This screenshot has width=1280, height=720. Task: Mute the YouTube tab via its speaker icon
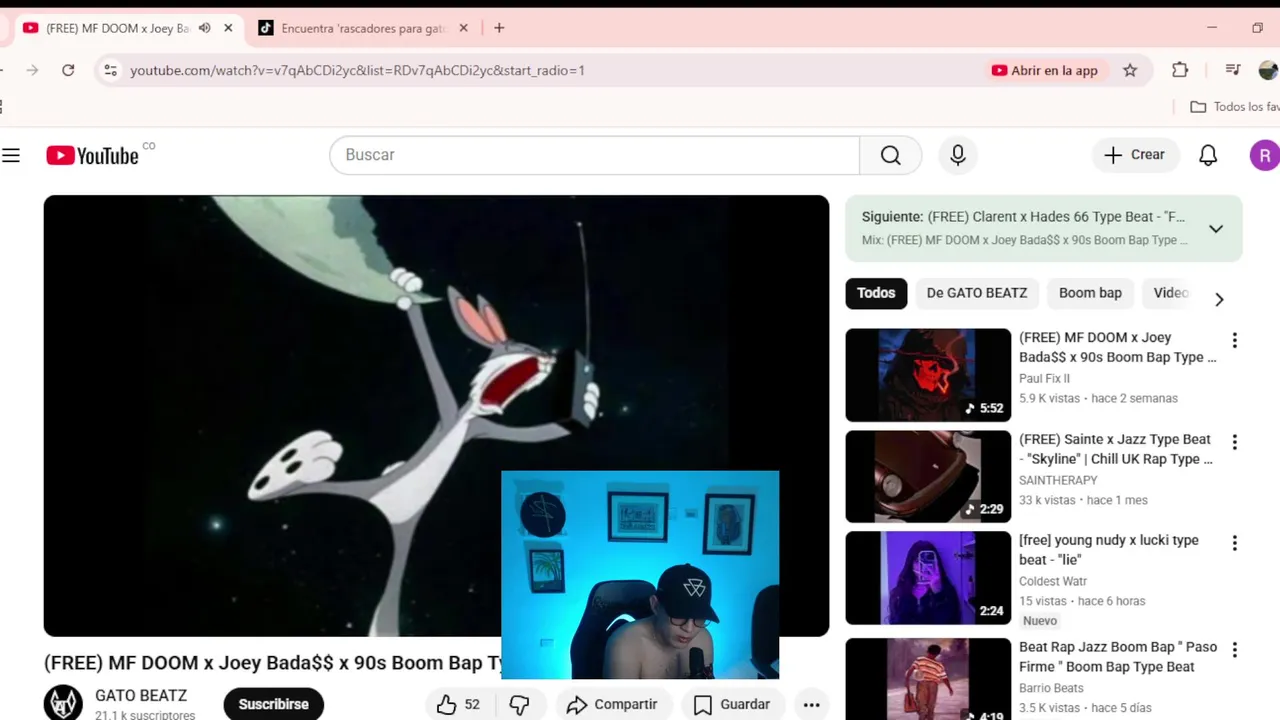coord(204,28)
